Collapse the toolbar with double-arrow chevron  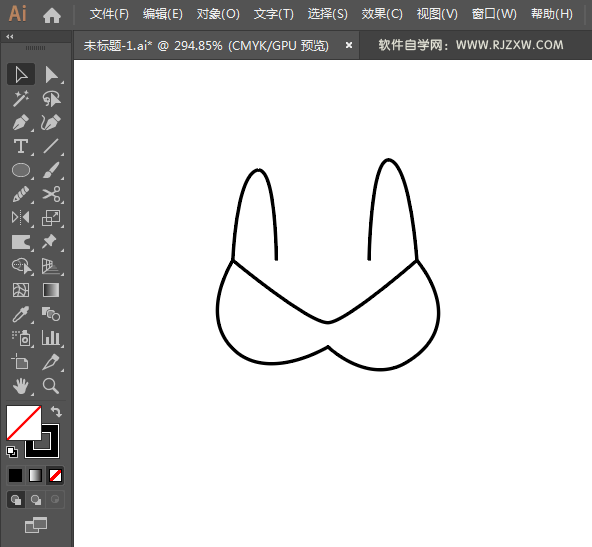10,37
